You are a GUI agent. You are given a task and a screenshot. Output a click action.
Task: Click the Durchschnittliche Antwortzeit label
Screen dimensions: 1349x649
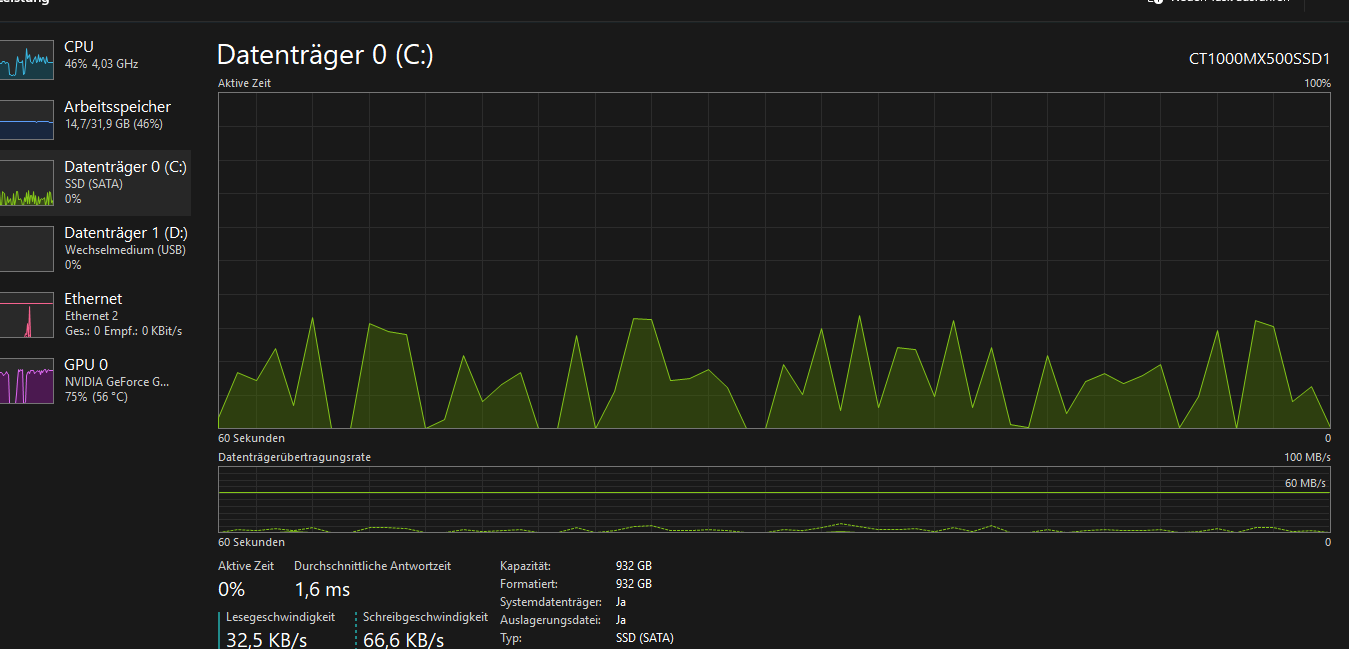[372, 566]
